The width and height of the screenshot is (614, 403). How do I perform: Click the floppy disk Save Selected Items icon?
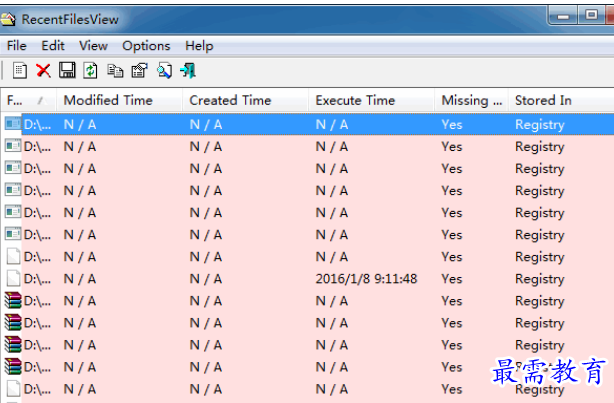tap(67, 70)
